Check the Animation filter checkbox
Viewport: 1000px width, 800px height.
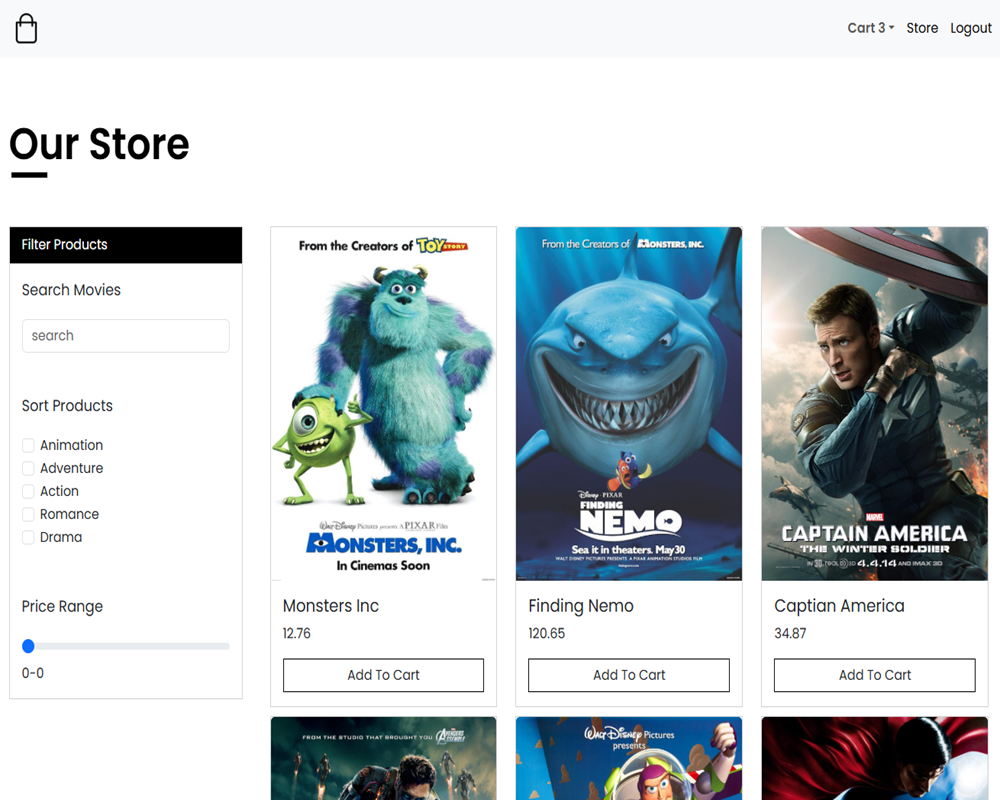point(28,445)
